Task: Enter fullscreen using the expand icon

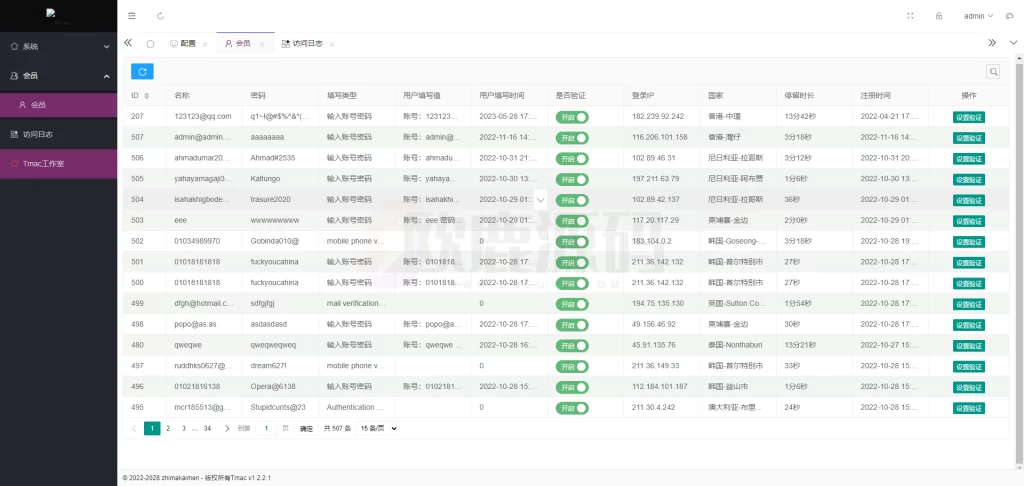Action: (x=910, y=16)
